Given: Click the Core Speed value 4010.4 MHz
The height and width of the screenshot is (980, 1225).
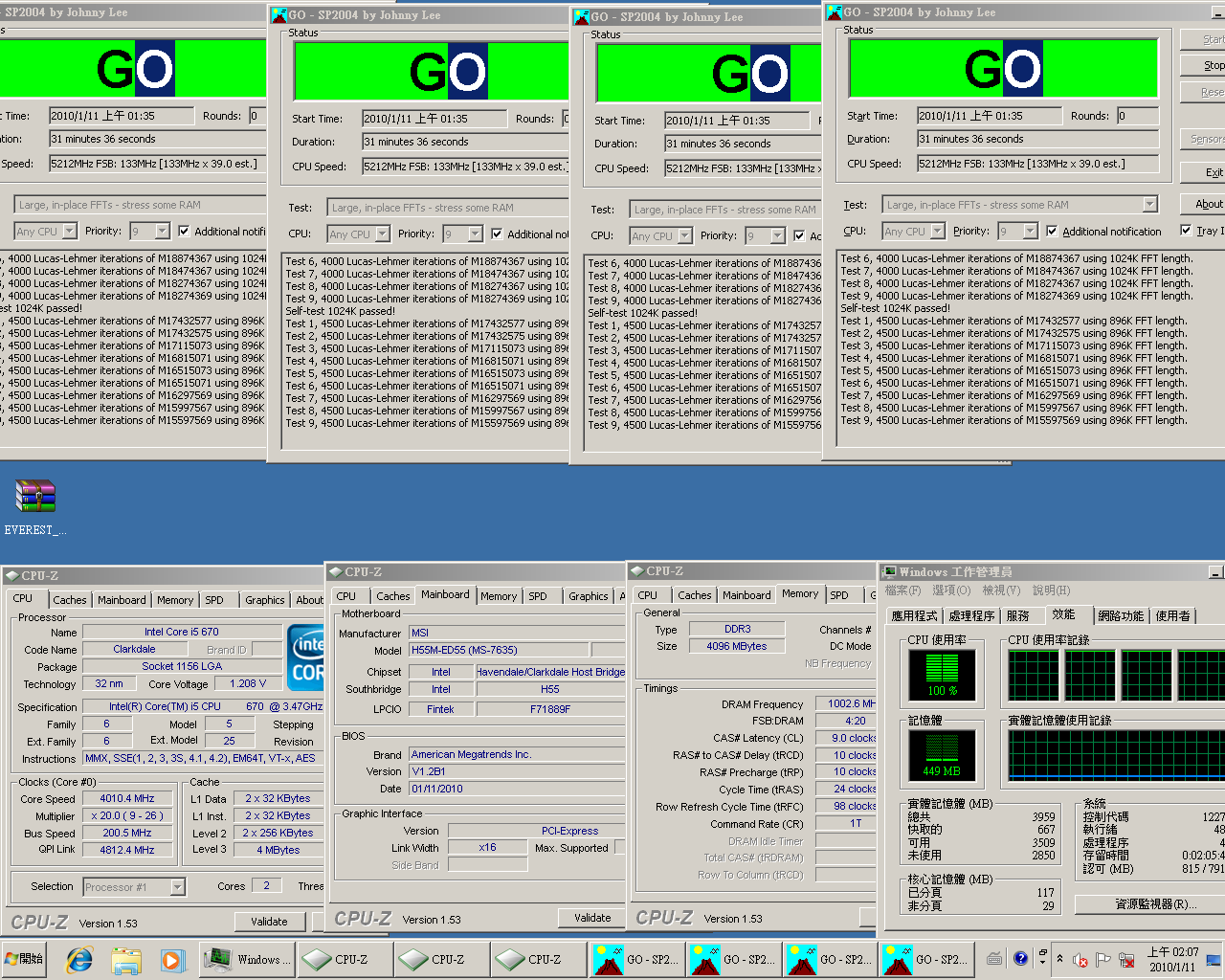Looking at the screenshot, I should 127,799.
